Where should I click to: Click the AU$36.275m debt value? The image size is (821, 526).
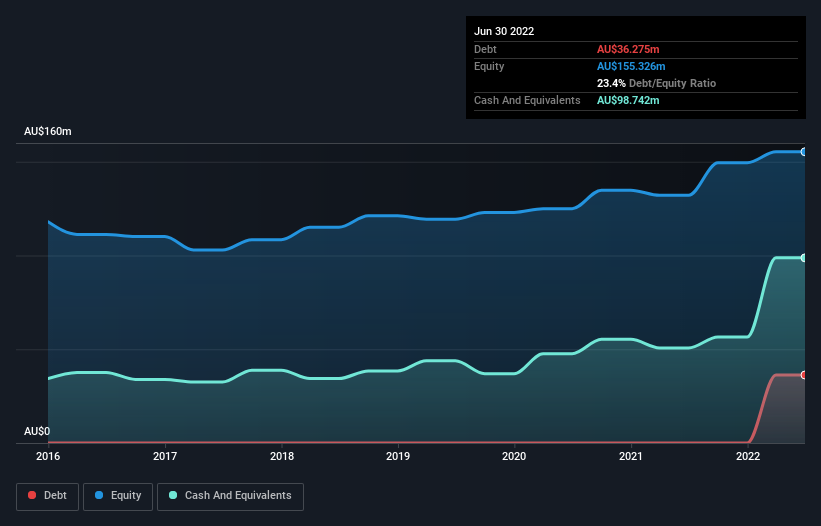point(628,49)
